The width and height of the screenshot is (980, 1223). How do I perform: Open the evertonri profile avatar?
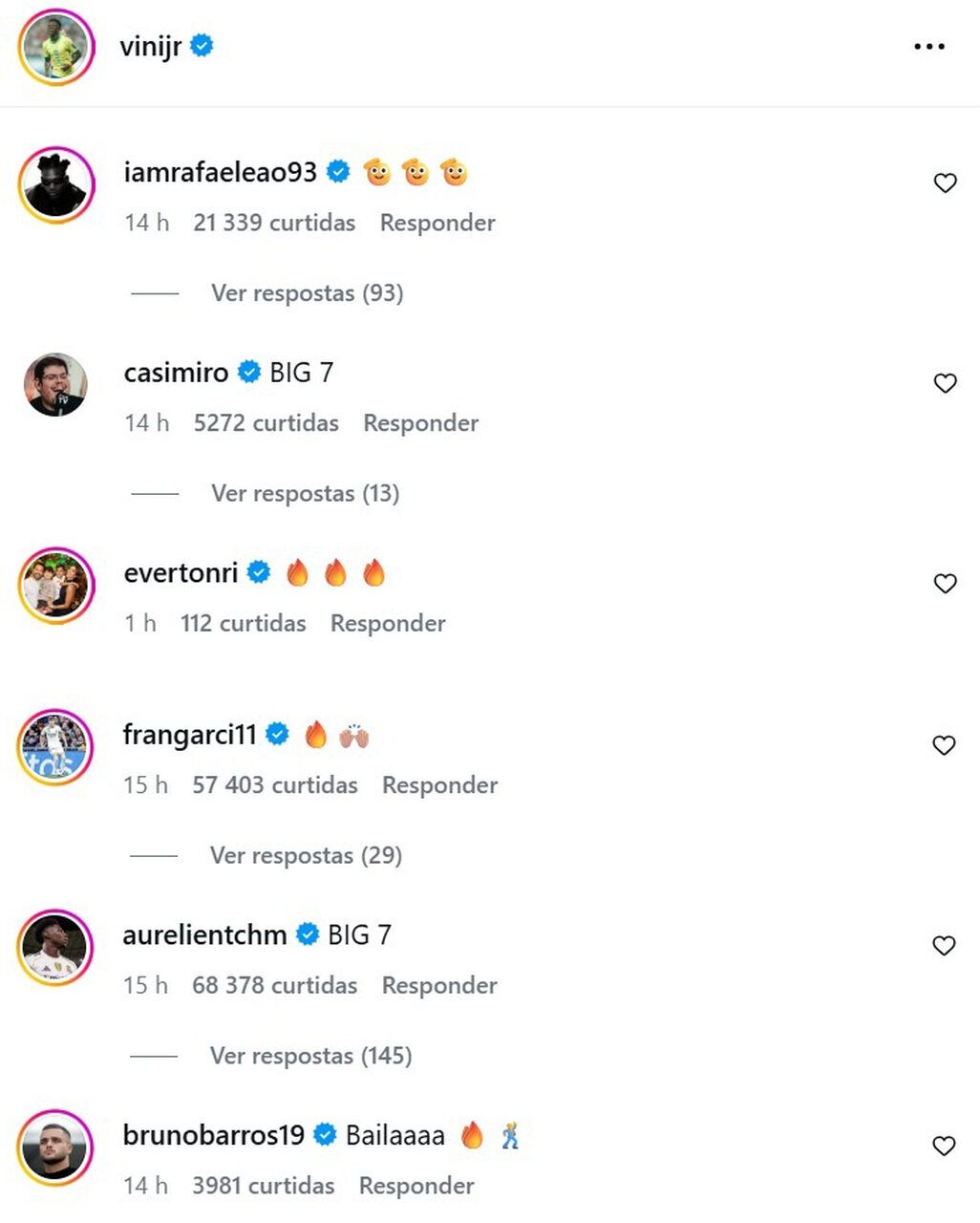pyautogui.click(x=55, y=585)
